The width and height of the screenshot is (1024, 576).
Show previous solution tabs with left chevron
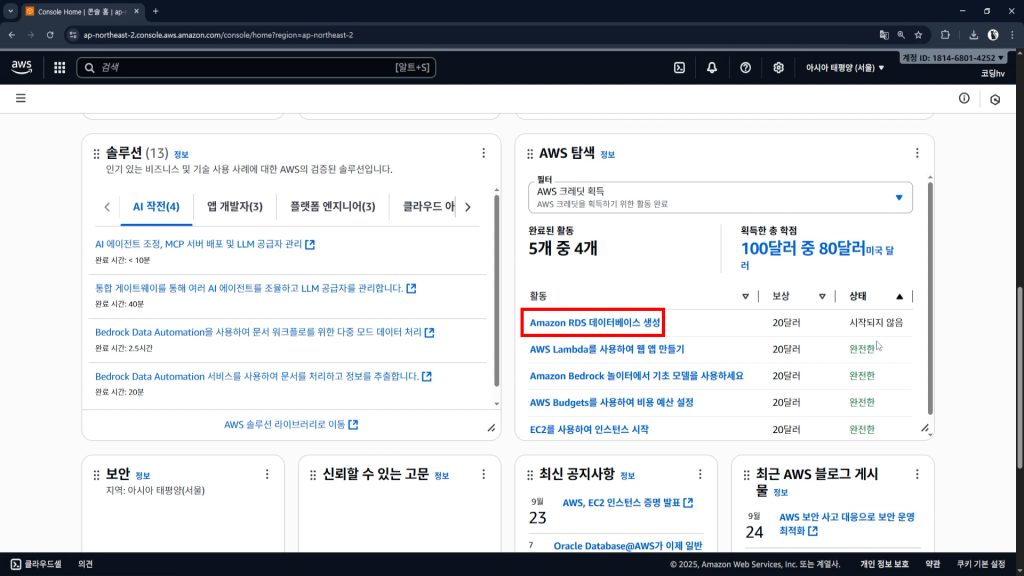point(107,207)
